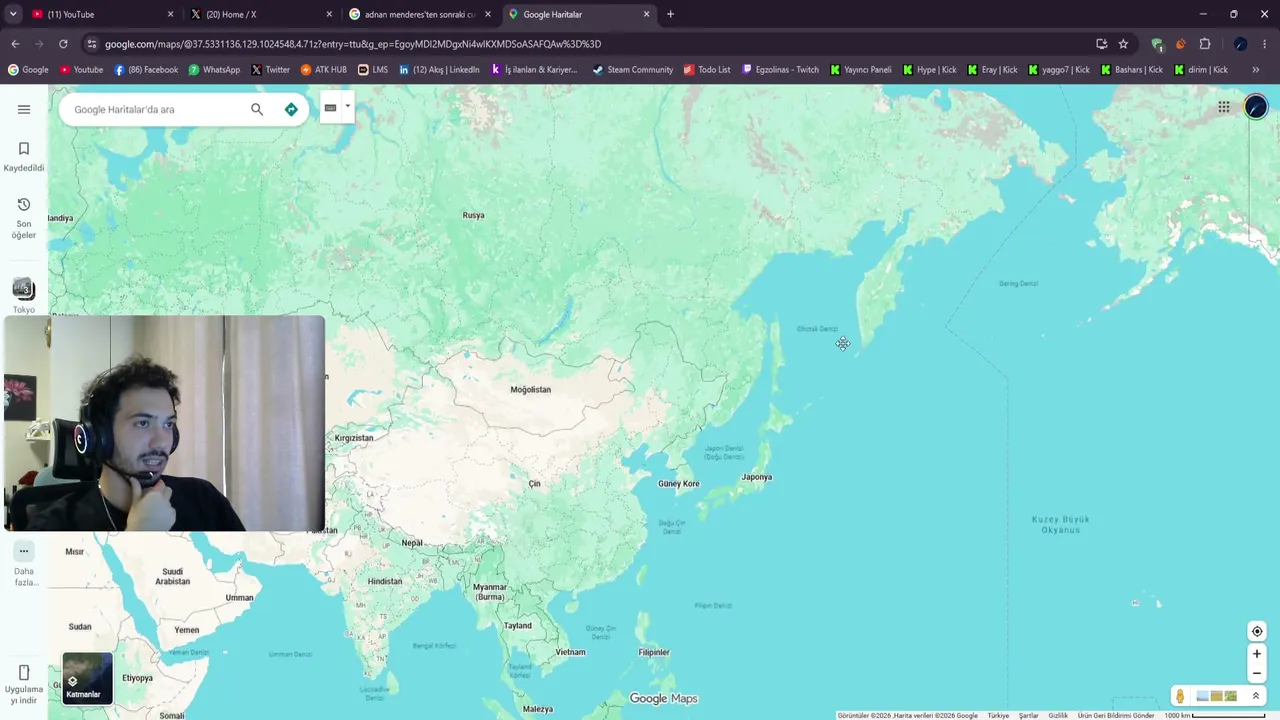The image size is (1280, 720).
Task: Open the yaggo7 | Kick bookmark
Action: coord(1059,70)
